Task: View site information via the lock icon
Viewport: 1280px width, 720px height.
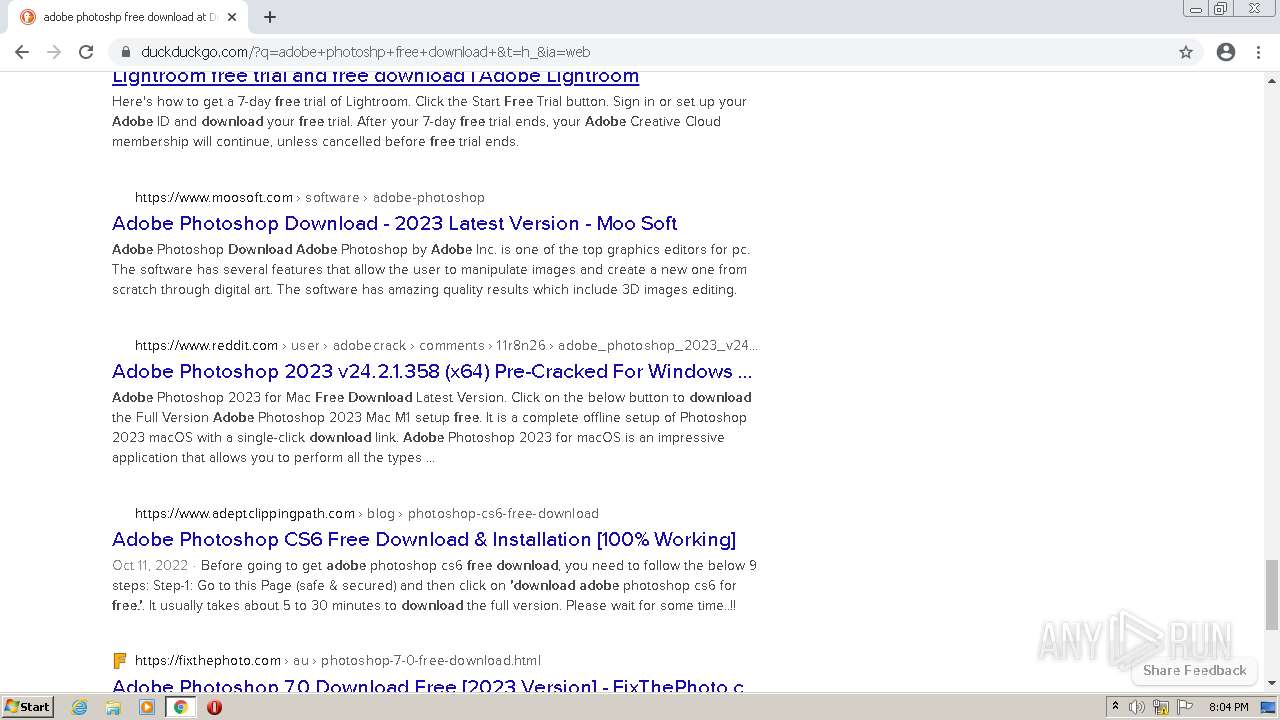Action: coord(126,52)
